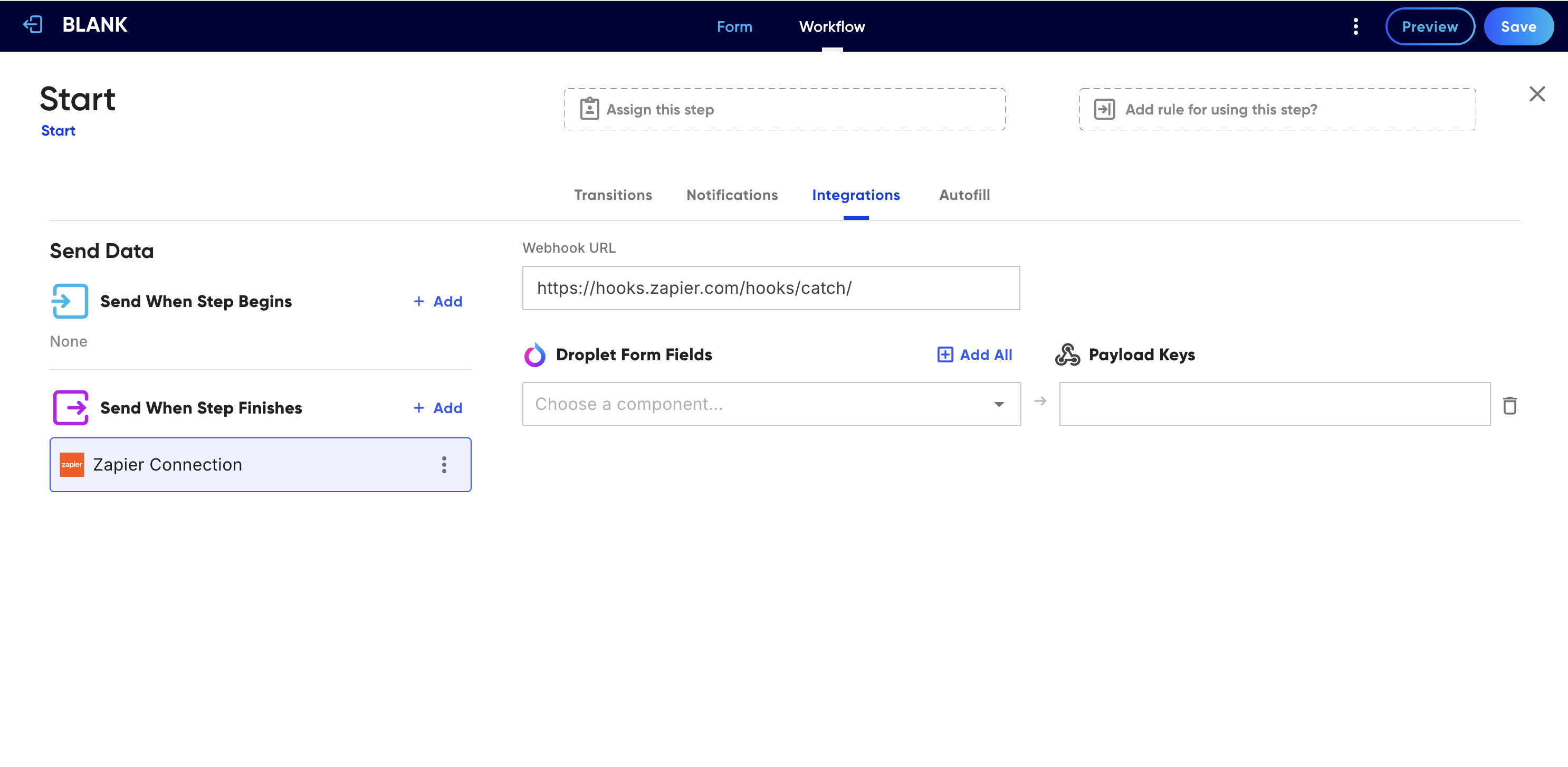The height and width of the screenshot is (767, 1568).
Task: Click the Send When Step Finishes icon
Action: (70, 408)
